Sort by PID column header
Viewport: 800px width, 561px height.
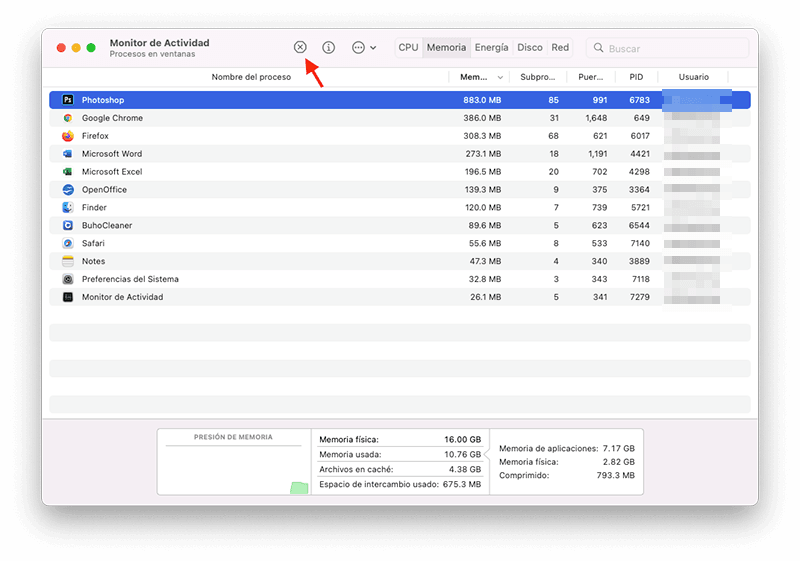tap(636, 77)
